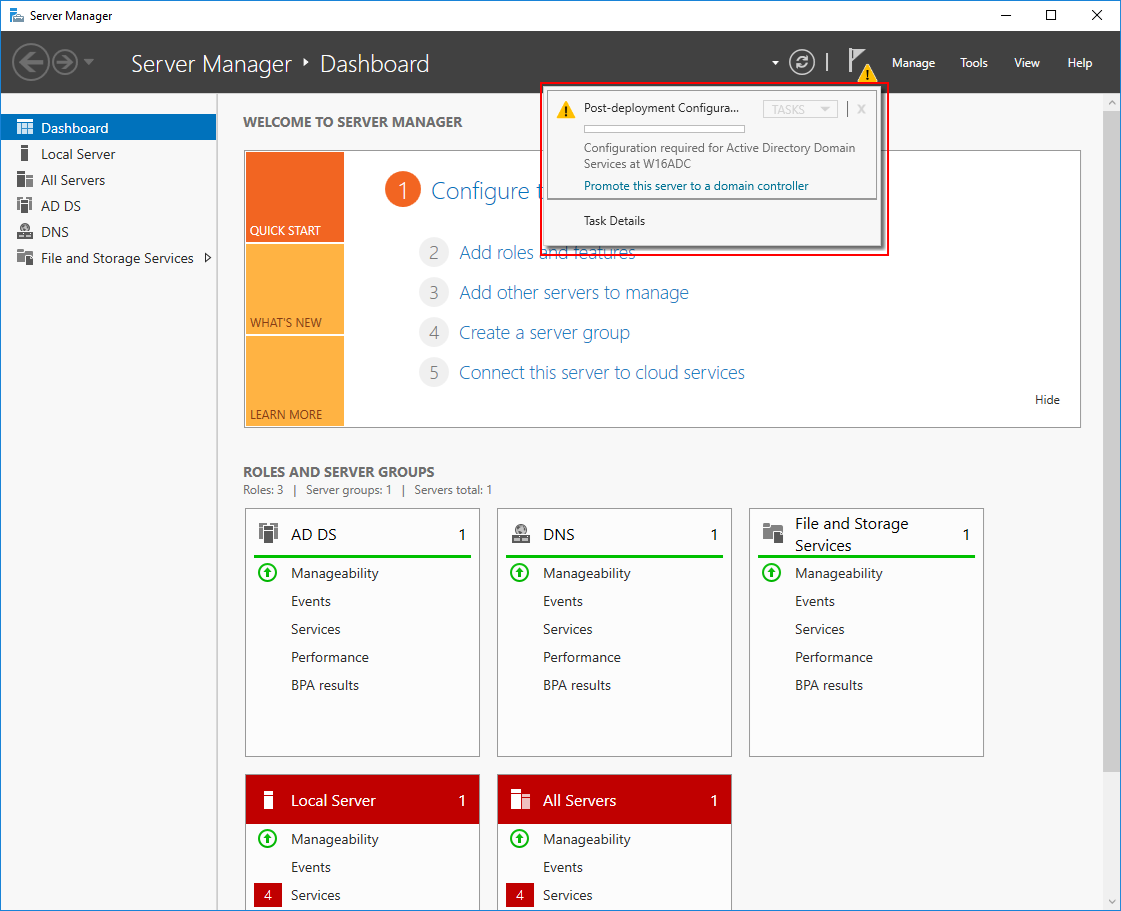1121x911 pixels.
Task: Open Events in the Local Server tile
Action: 311,867
